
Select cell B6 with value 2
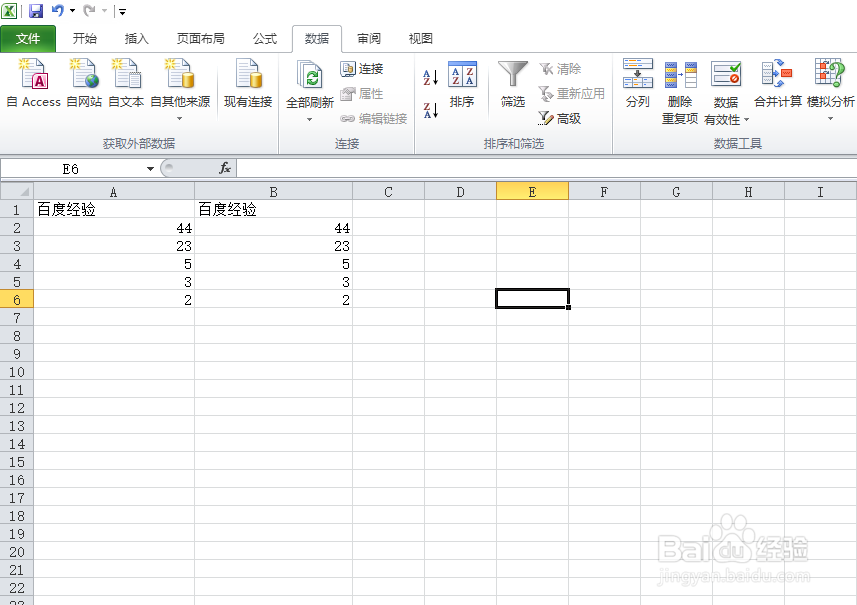click(x=273, y=299)
